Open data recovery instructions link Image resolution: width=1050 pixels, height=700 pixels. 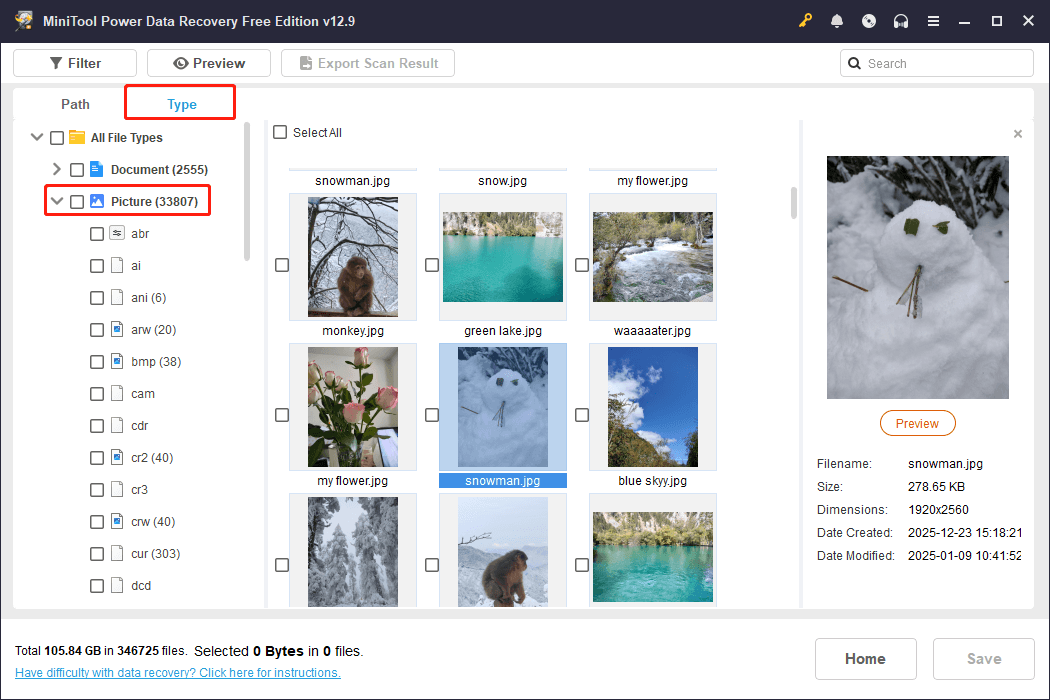click(x=177, y=673)
